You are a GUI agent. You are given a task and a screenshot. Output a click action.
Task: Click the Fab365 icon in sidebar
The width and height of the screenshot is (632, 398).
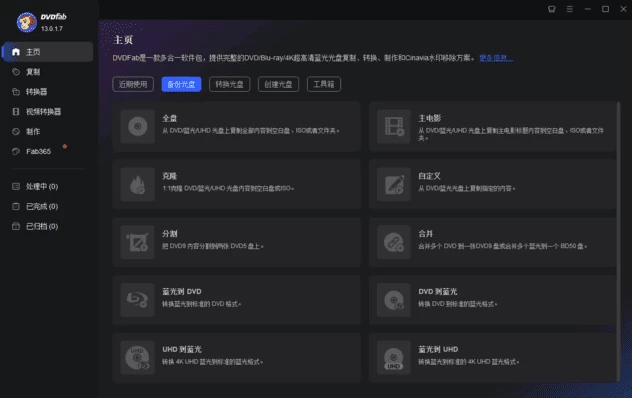click(16, 151)
